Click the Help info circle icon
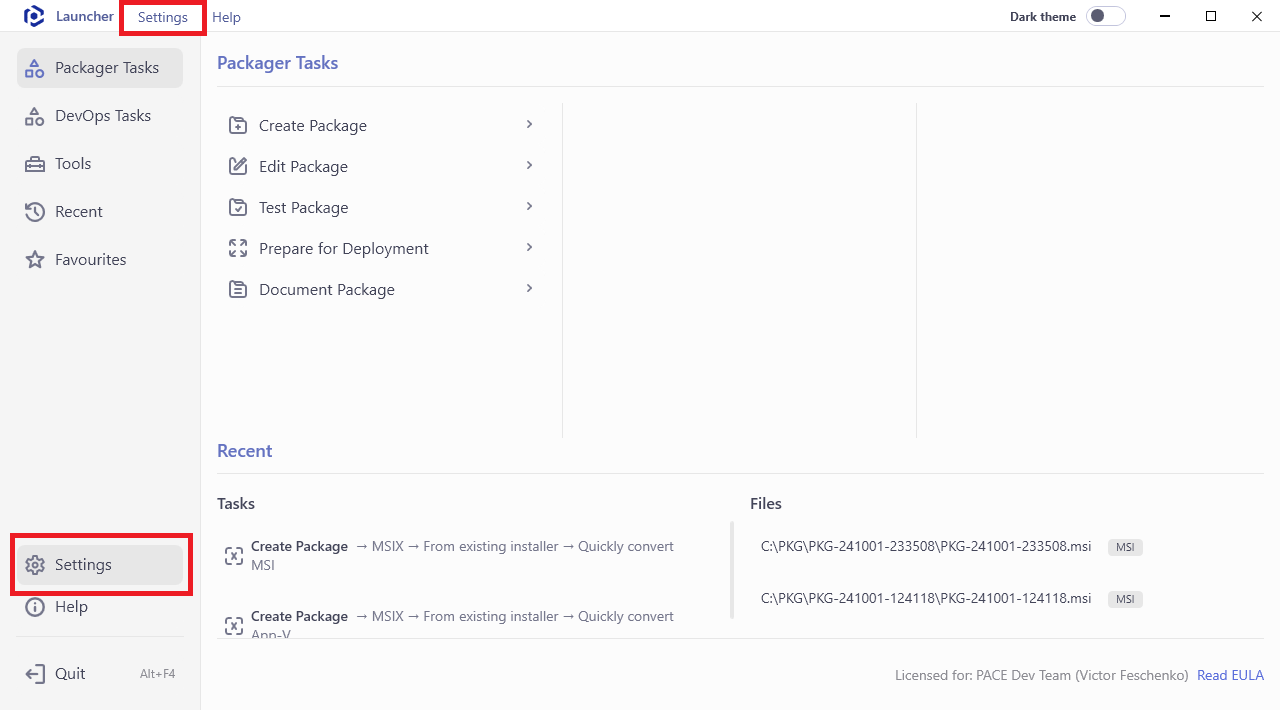This screenshot has height=710, width=1280. [35, 607]
